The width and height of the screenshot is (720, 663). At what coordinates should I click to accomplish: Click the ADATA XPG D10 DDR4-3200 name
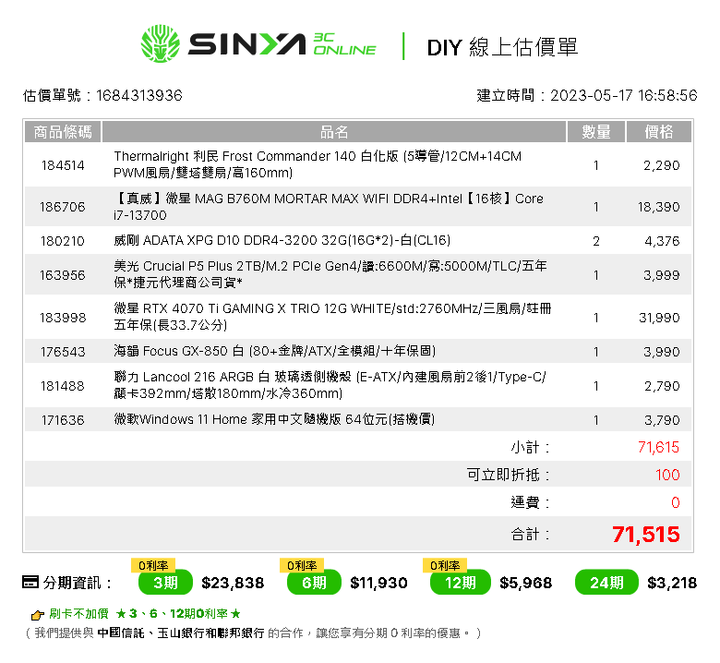282,241
